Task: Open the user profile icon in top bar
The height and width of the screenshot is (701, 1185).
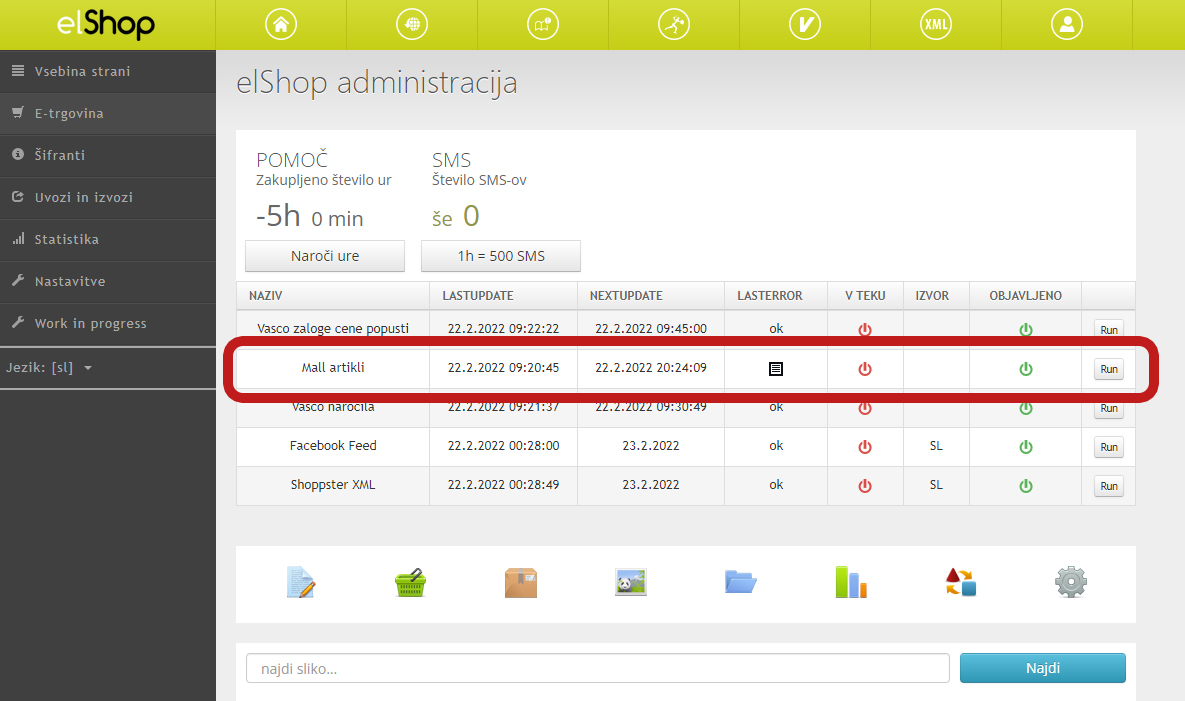Action: click(1067, 24)
